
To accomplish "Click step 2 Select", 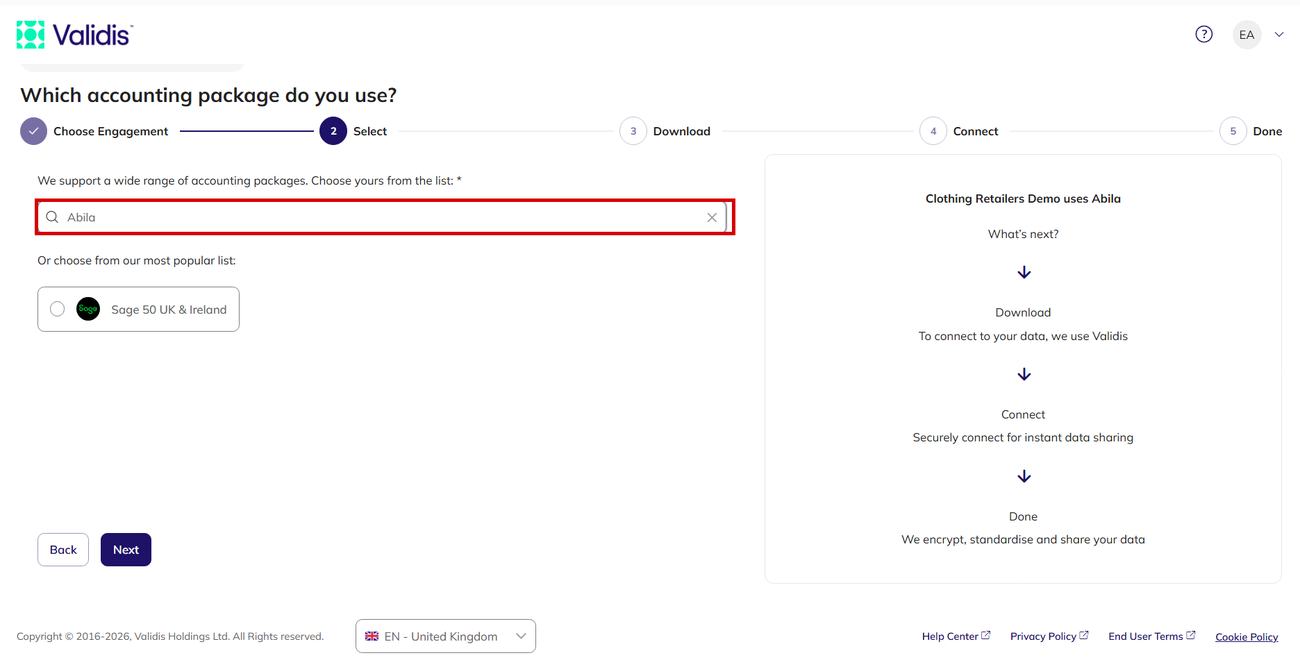I will [x=354, y=131].
